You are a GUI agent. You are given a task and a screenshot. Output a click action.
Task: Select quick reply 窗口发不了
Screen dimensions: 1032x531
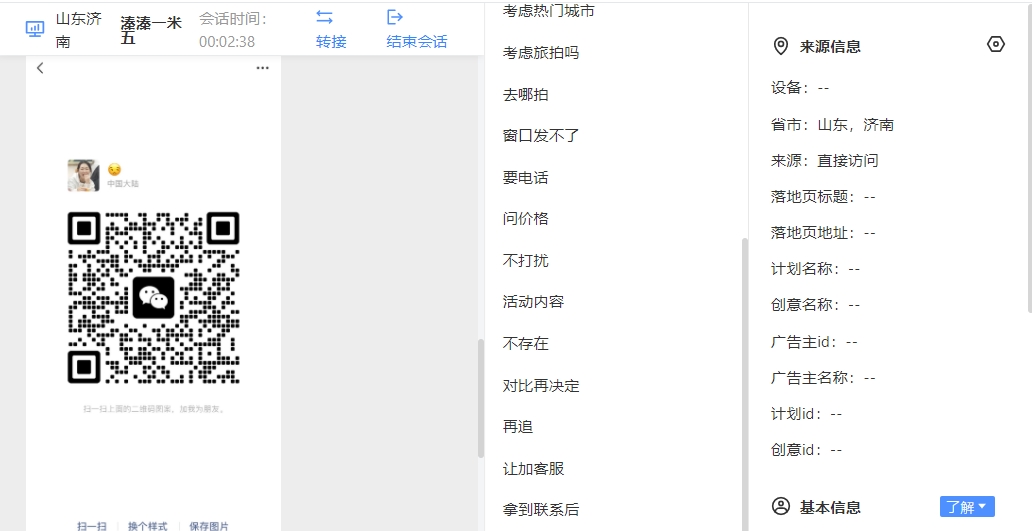[x=541, y=136]
